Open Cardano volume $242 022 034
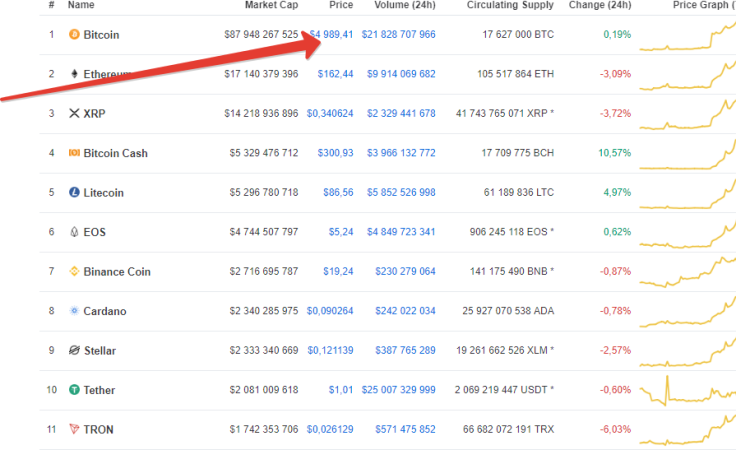This screenshot has width=736, height=450. tap(406, 311)
